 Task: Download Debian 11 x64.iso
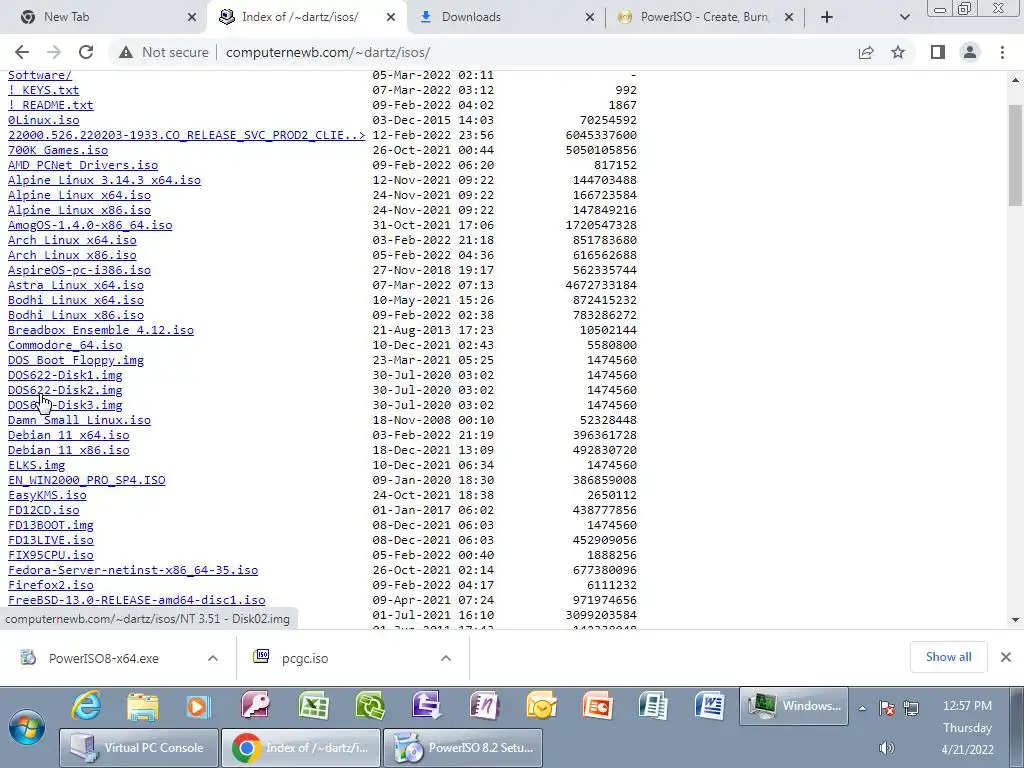pyautogui.click(x=69, y=436)
